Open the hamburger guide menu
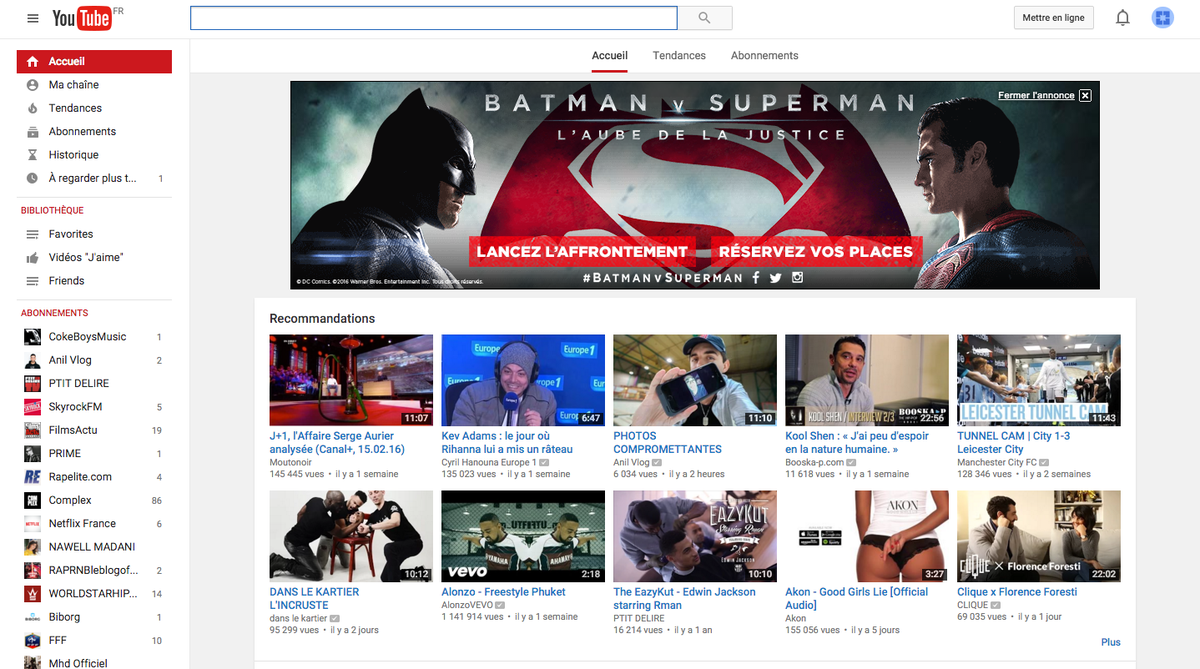Viewport: 1200px width, 669px height. click(33, 18)
